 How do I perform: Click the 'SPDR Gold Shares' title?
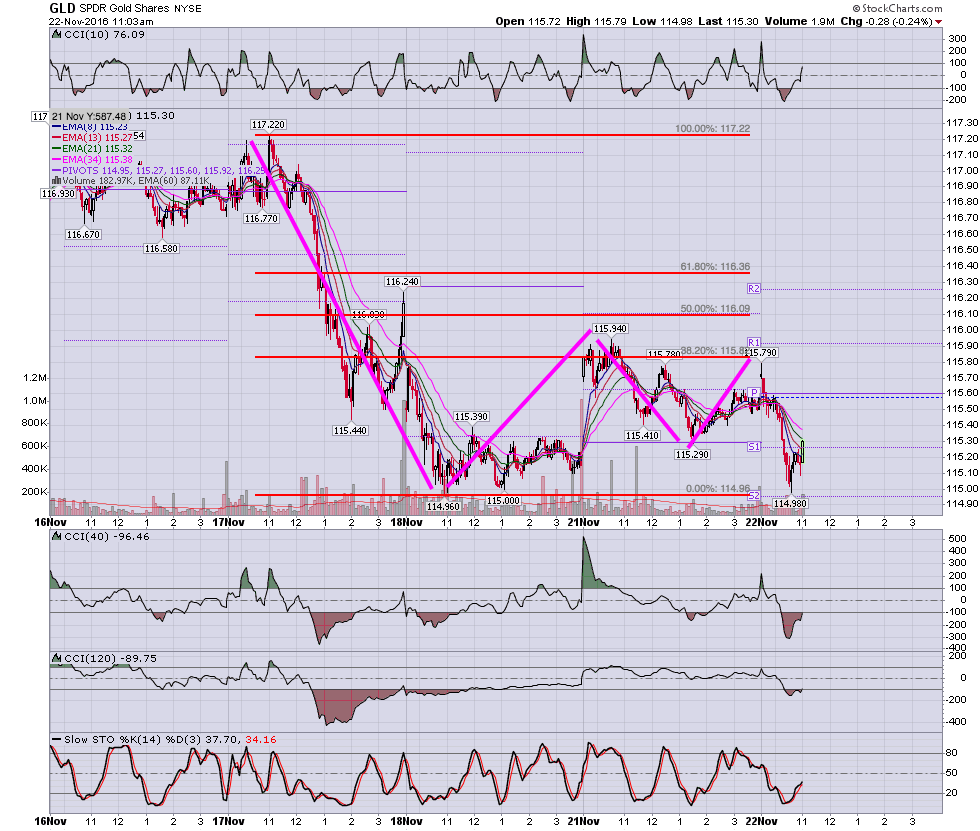[124, 9]
